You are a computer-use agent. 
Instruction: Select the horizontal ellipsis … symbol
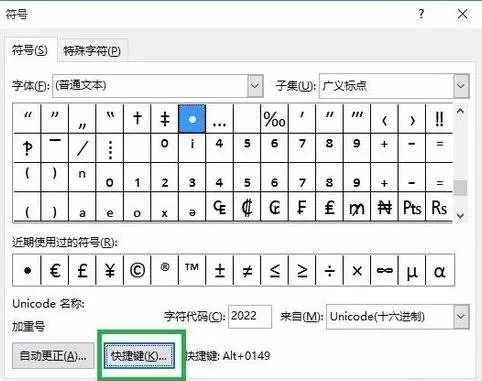click(219, 119)
